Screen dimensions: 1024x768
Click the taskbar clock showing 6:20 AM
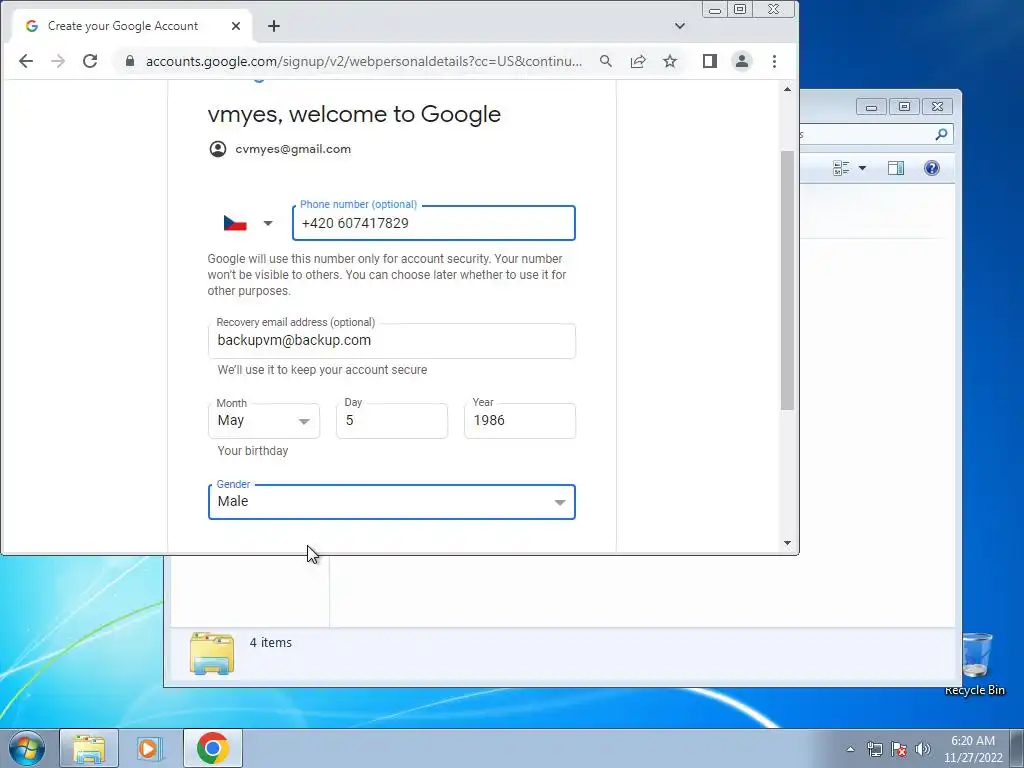coord(973,749)
